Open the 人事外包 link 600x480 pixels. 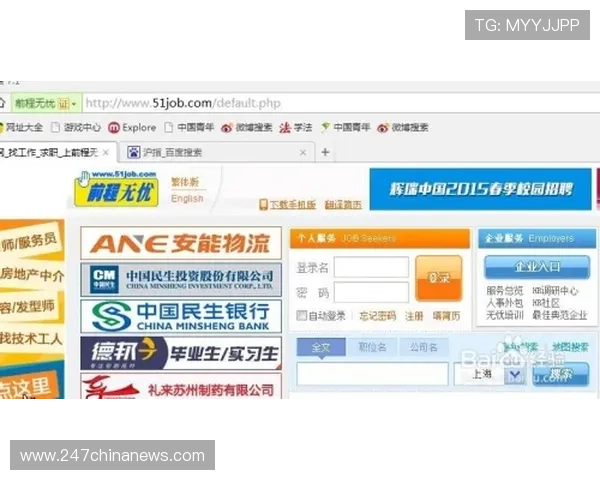point(504,303)
